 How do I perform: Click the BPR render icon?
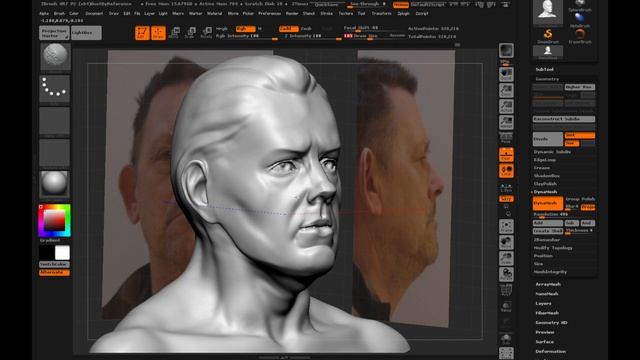click(506, 50)
